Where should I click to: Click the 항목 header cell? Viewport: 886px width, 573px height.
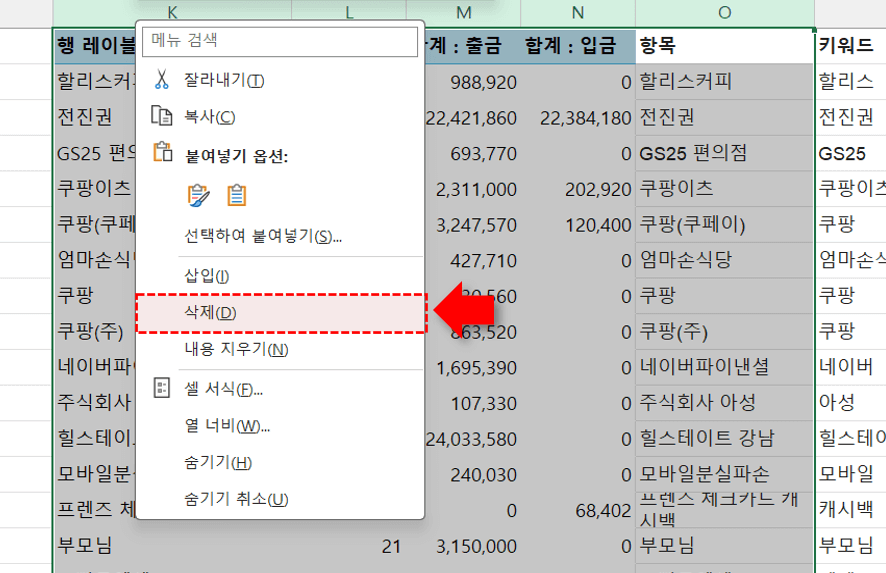click(724, 45)
